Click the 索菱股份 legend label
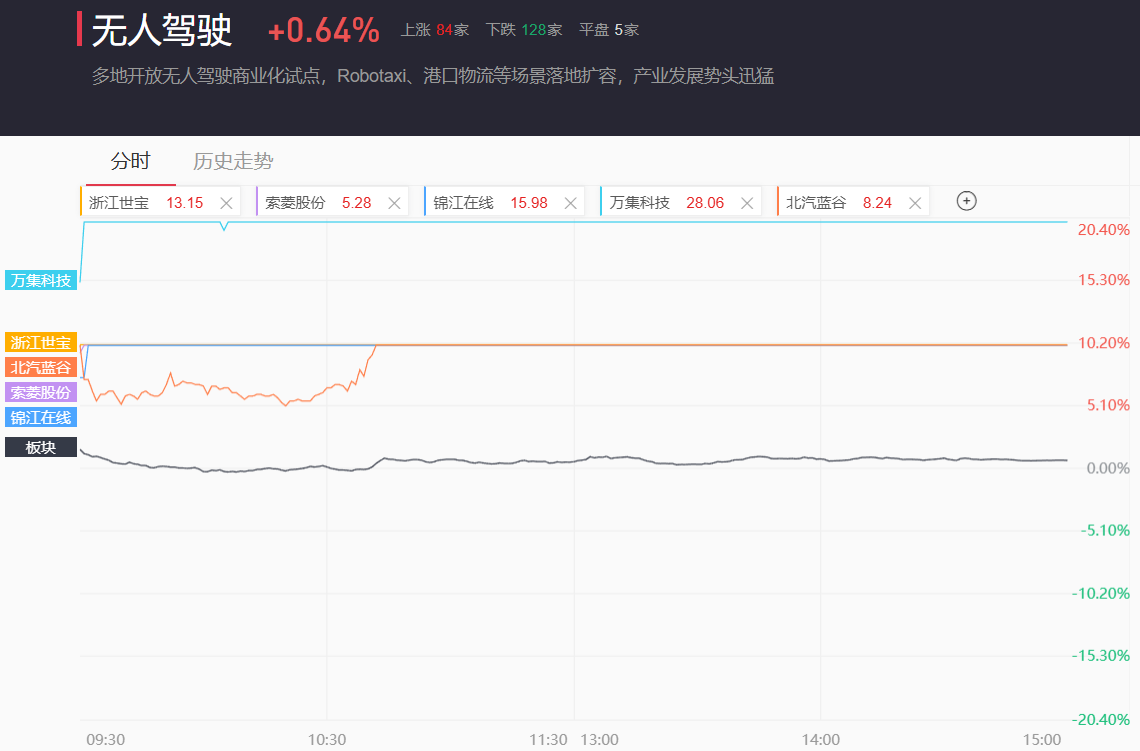Viewport: 1140px width, 751px height. (x=41, y=392)
